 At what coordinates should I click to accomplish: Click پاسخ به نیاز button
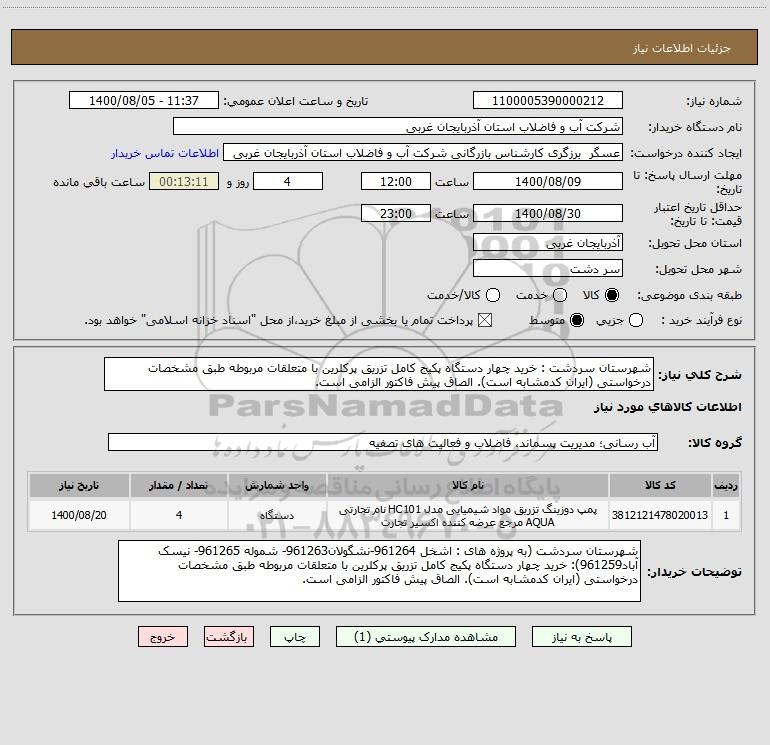582,637
